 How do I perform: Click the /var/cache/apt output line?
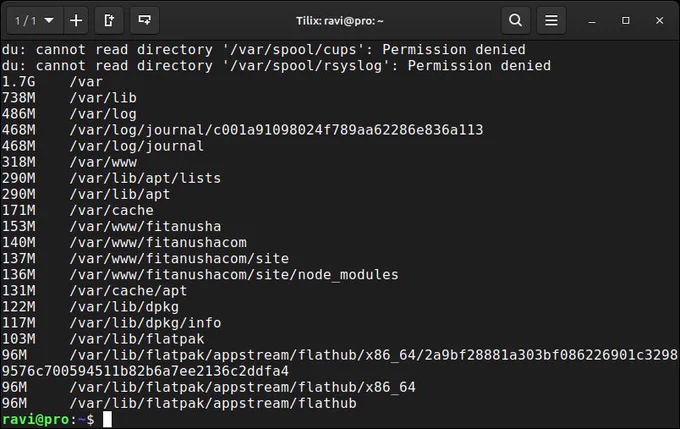[95, 291]
